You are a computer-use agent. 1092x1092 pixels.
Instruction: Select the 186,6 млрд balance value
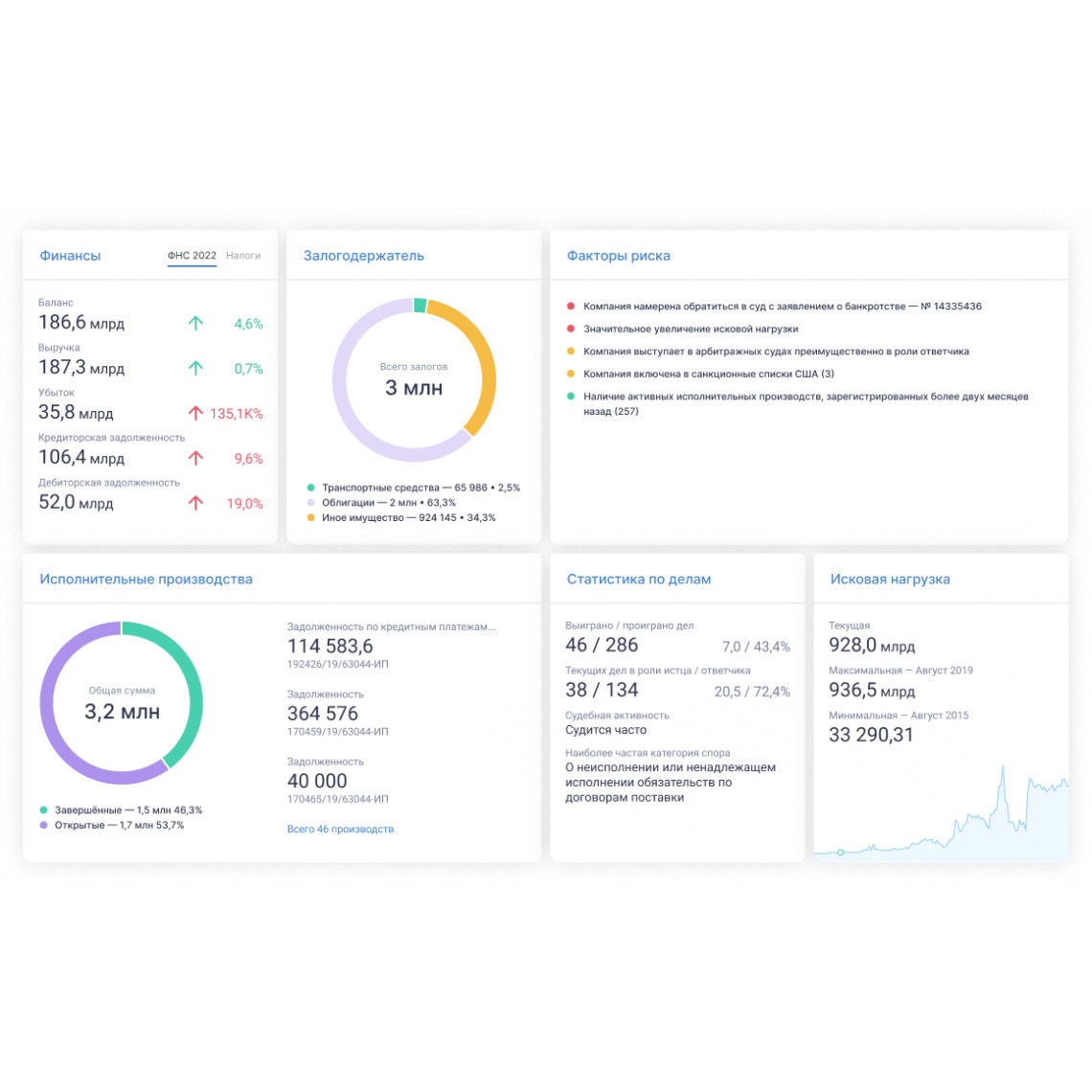81,323
